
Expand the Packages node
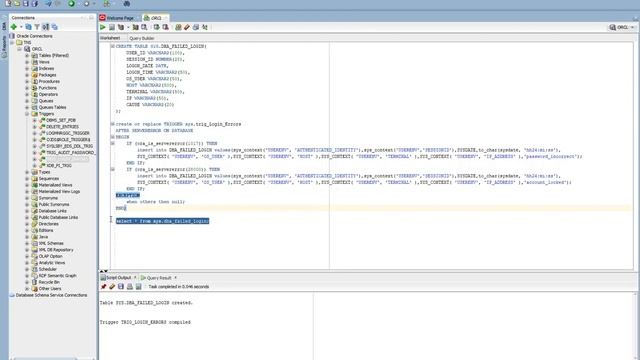tap(27, 75)
